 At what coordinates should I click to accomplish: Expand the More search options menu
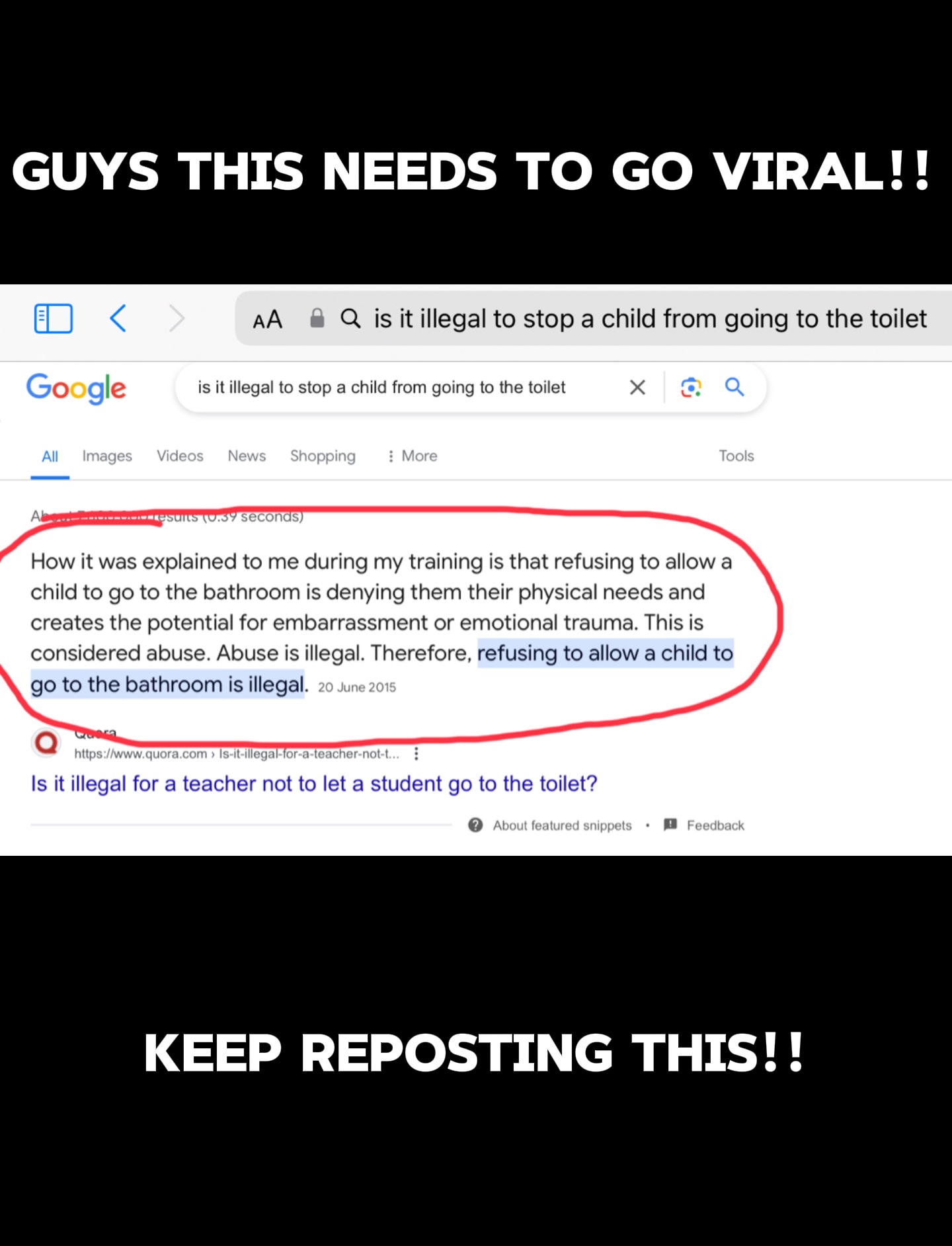pos(413,456)
